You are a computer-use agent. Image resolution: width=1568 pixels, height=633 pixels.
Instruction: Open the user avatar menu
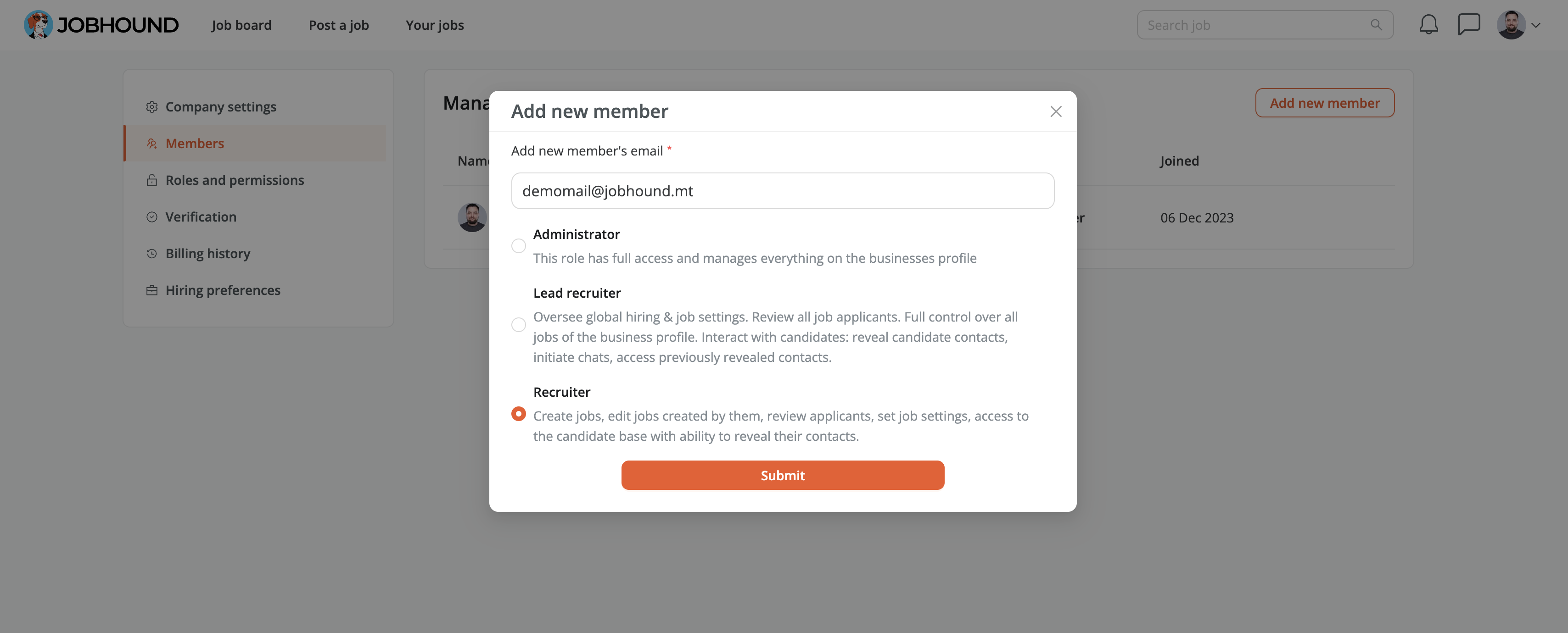point(1511,25)
